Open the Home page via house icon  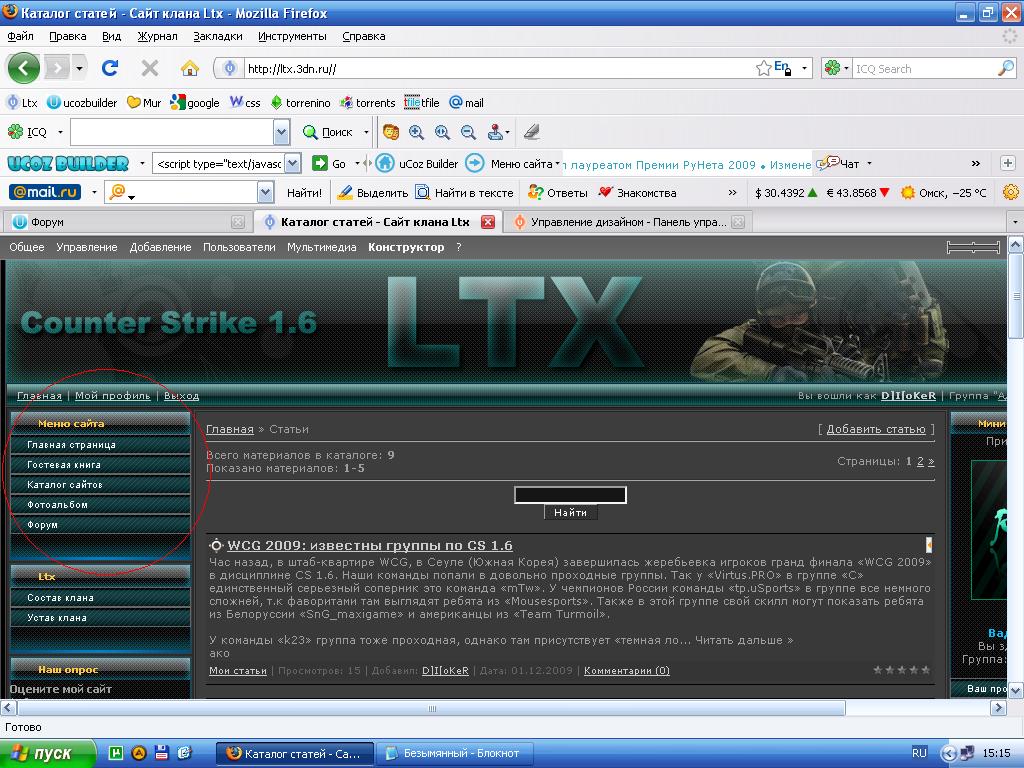tap(189, 68)
